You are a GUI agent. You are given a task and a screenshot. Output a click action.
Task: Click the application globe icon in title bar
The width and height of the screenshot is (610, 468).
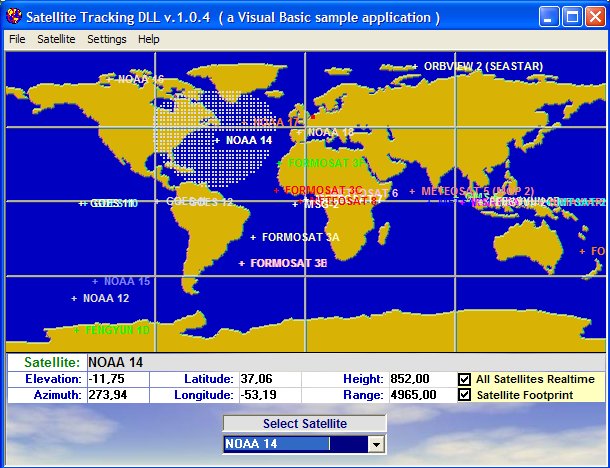(14, 16)
